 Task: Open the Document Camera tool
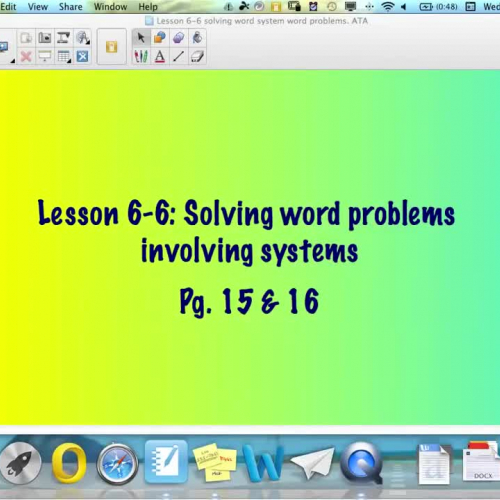[63, 38]
